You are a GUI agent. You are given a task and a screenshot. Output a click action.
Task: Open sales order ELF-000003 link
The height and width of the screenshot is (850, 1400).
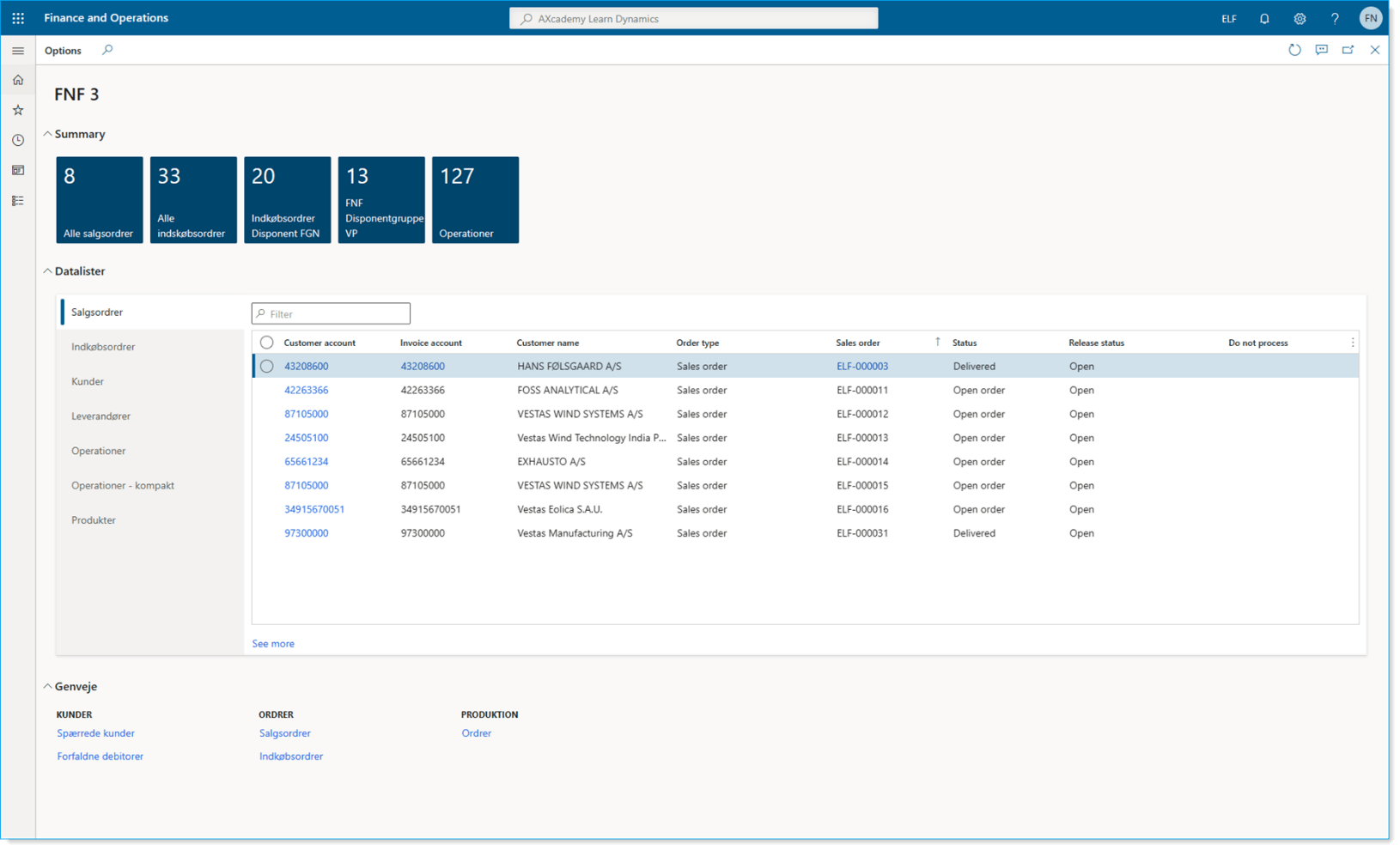(862, 366)
